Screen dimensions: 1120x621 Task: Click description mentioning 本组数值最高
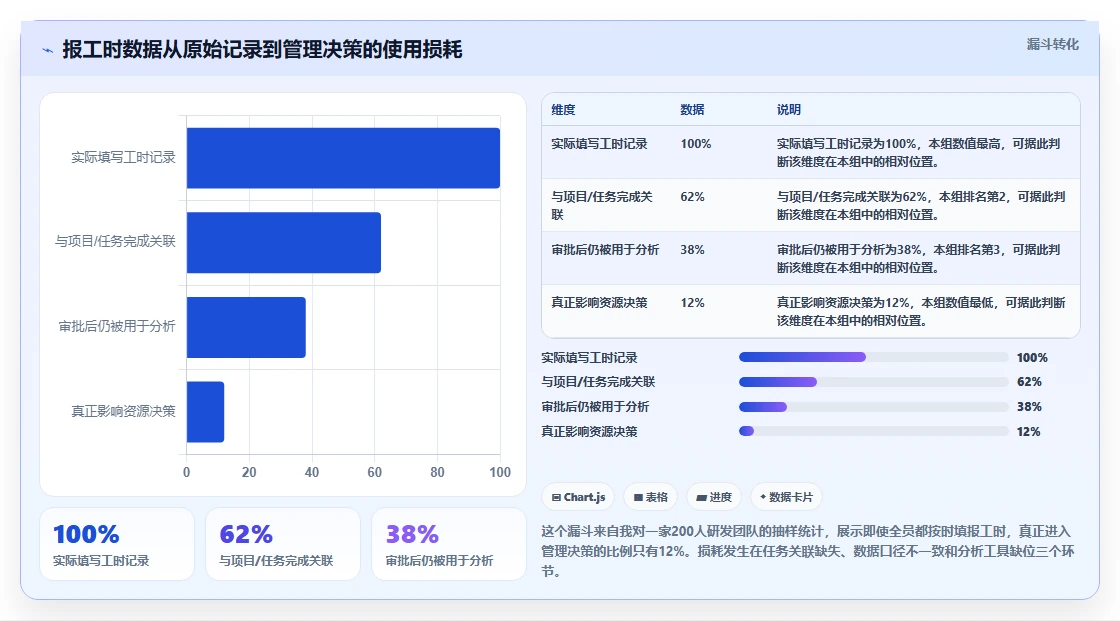919,152
